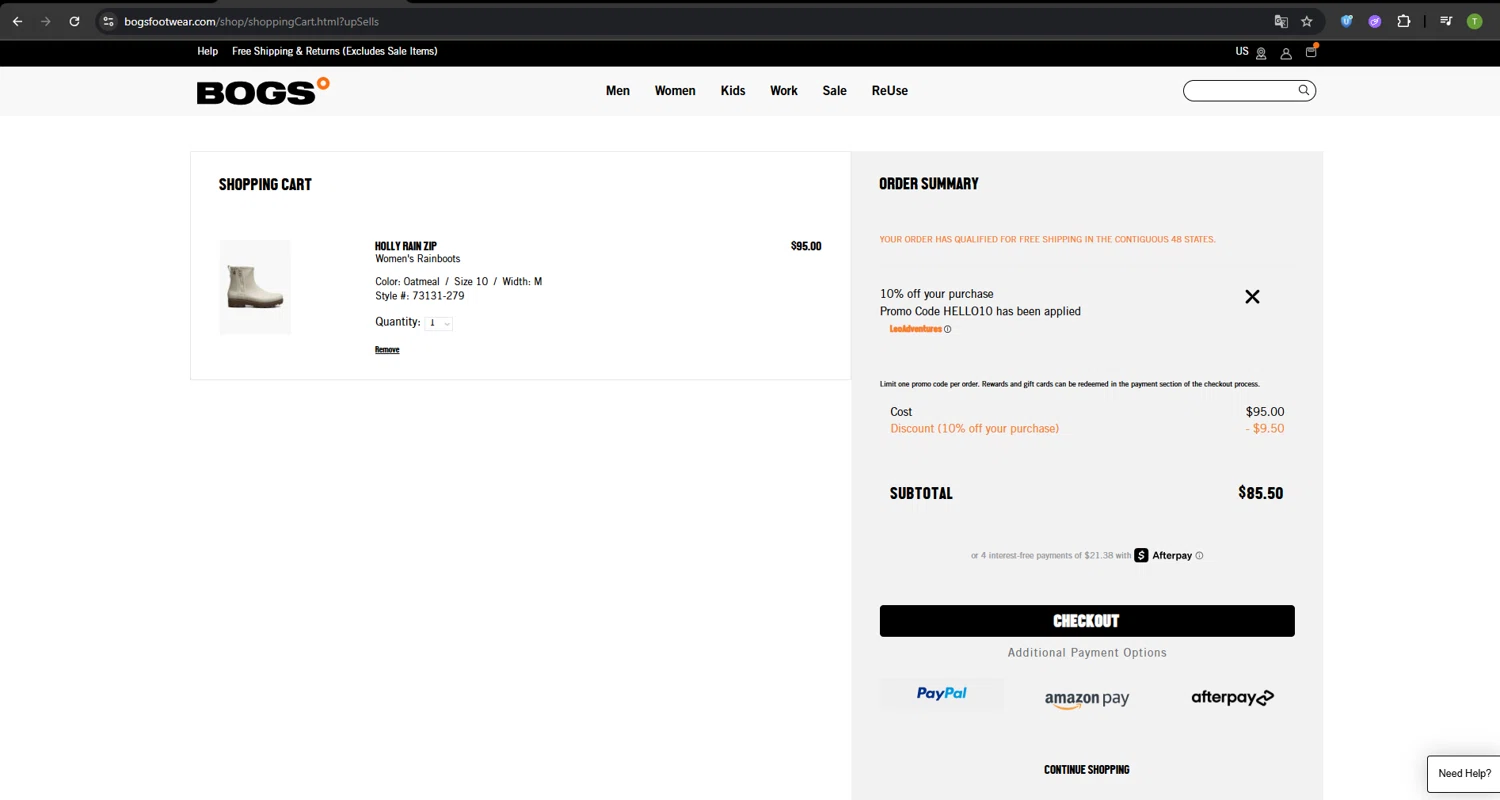The height and width of the screenshot is (800, 1500).
Task: Open the media controls music icon
Action: [1446, 21]
